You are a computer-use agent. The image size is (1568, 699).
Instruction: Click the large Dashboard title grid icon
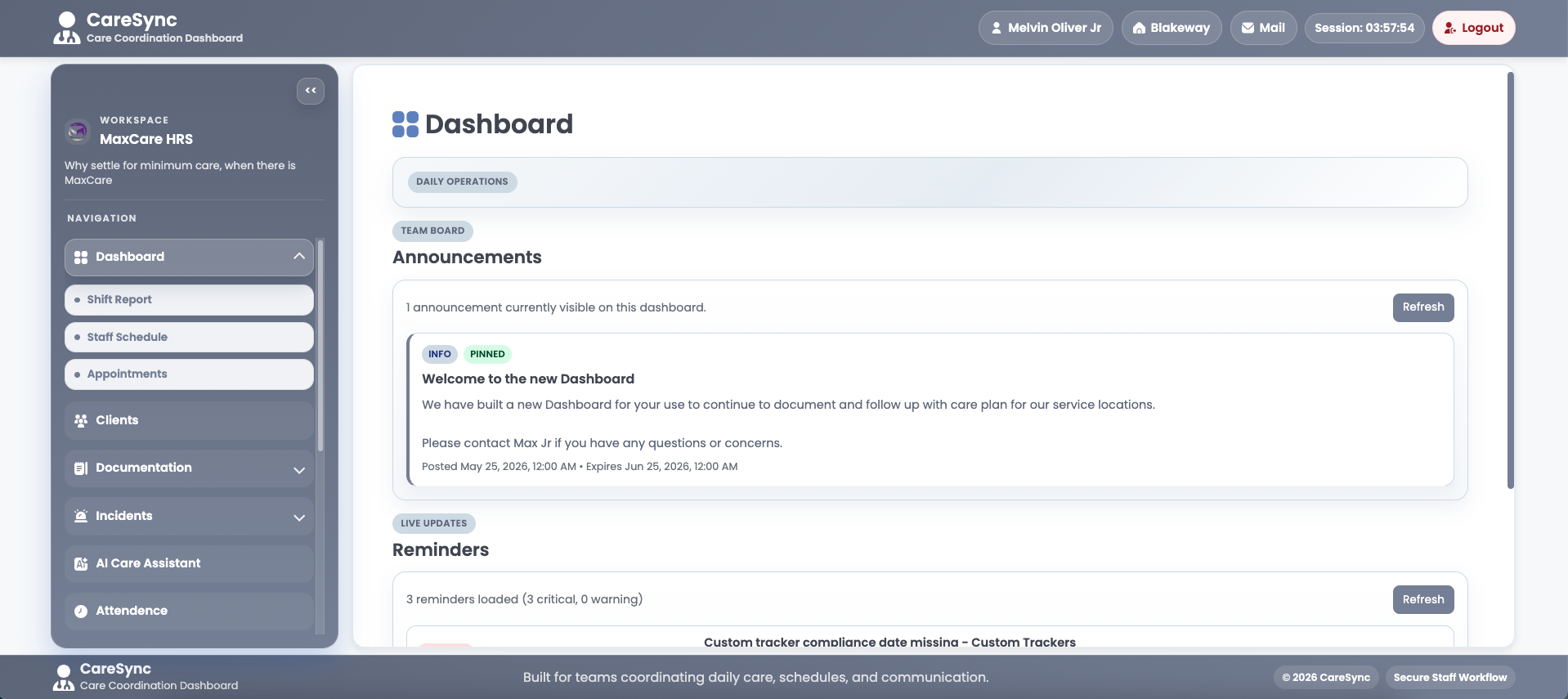405,124
